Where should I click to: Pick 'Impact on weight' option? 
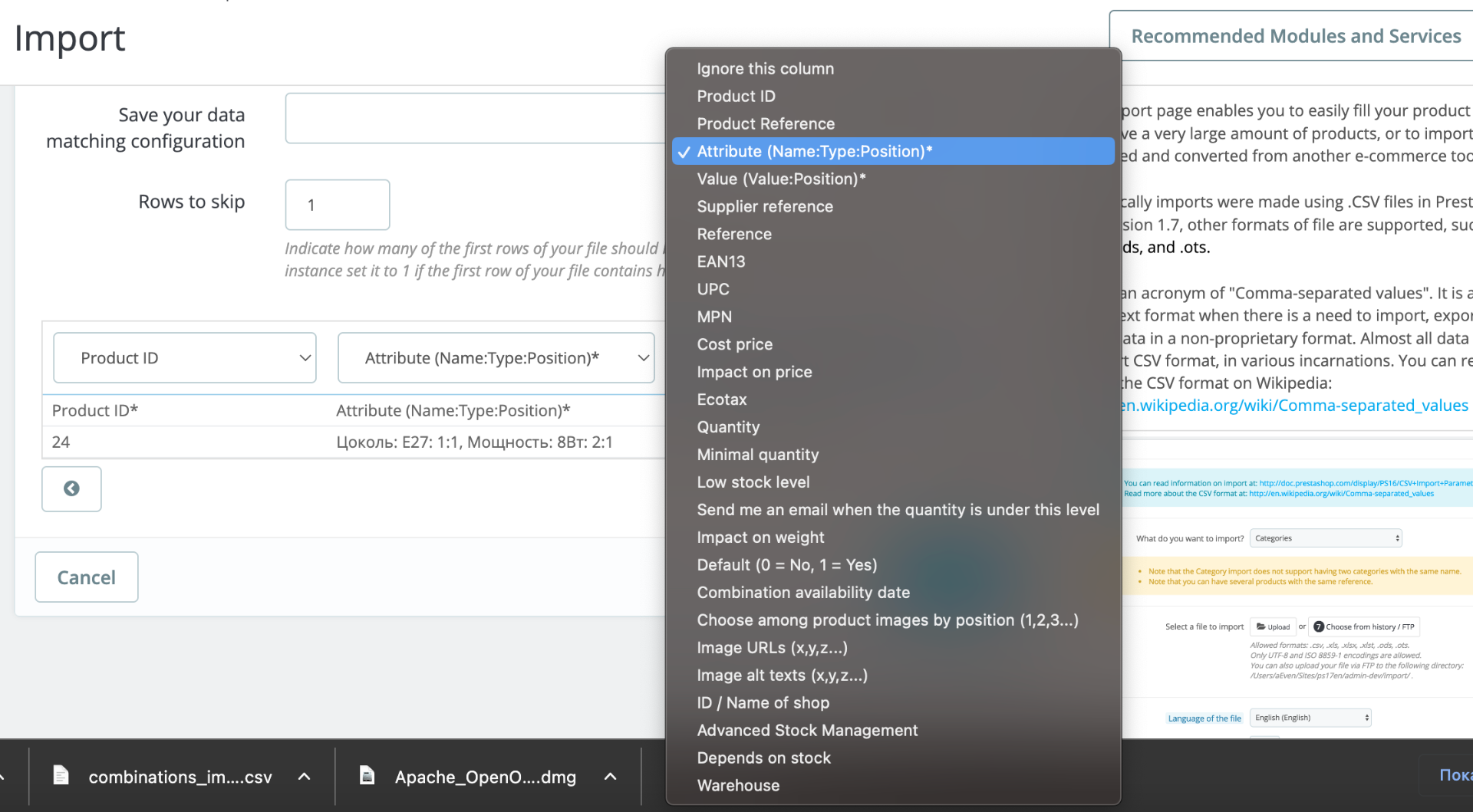tap(893, 538)
